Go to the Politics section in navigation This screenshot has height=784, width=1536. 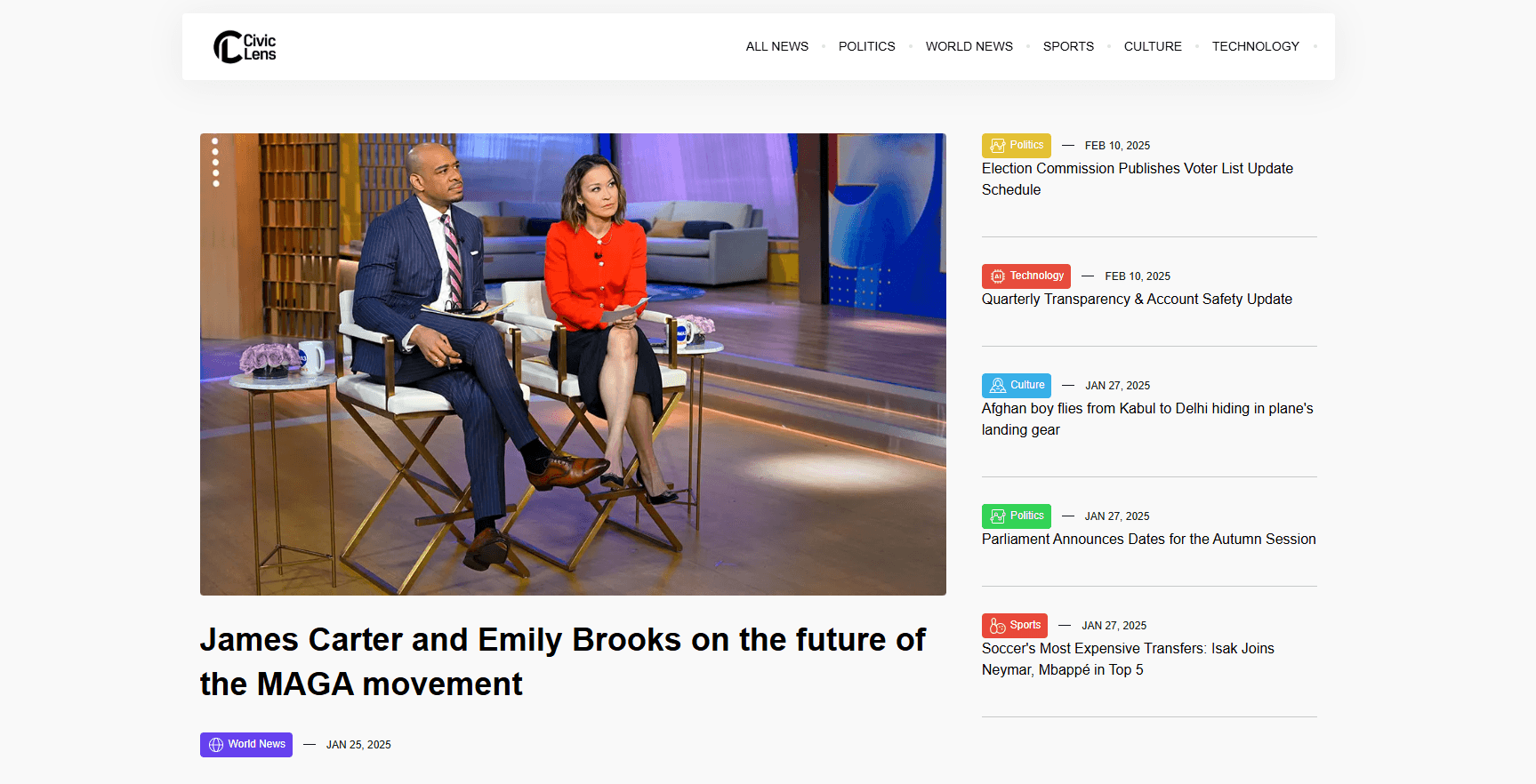pos(866,46)
